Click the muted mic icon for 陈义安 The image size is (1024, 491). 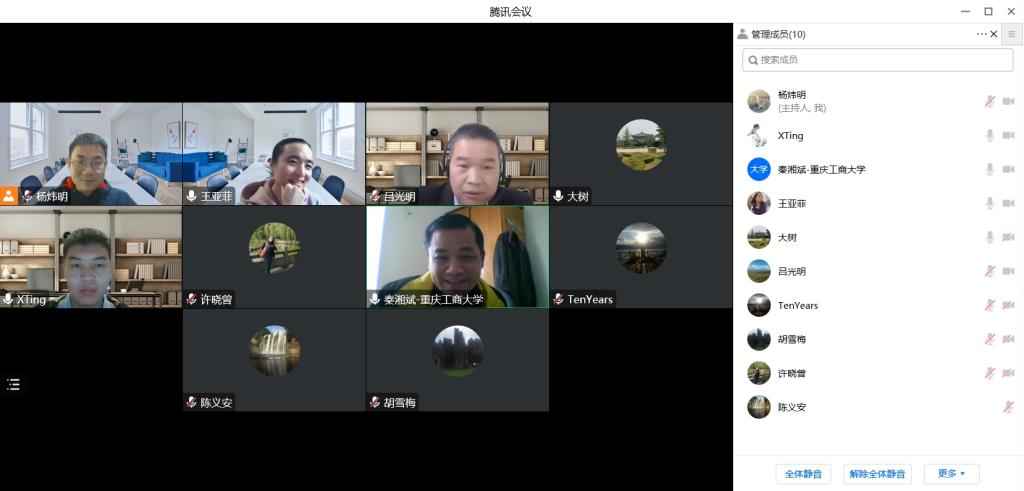1008,407
